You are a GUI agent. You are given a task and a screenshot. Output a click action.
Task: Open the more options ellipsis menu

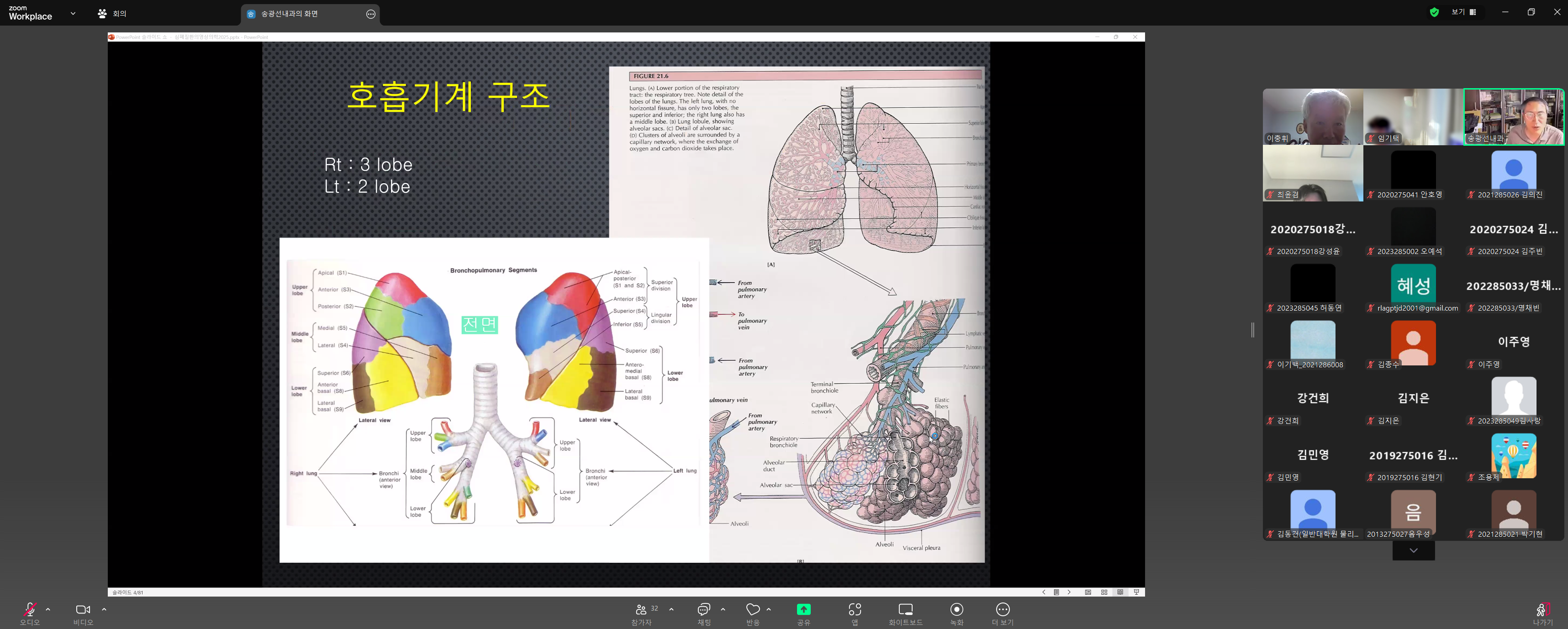click(x=1003, y=609)
